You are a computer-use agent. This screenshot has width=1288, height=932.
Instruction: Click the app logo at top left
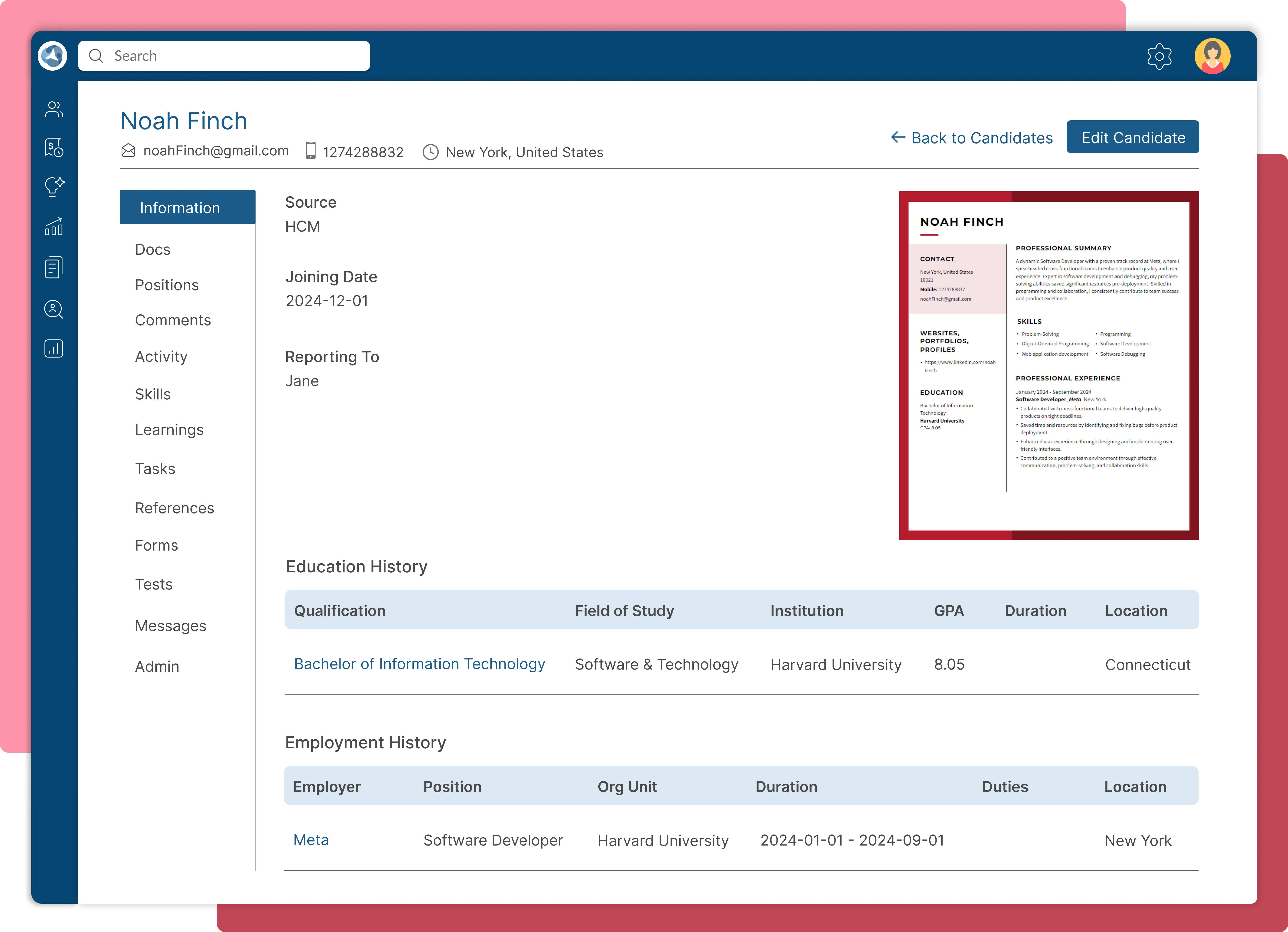coord(53,56)
